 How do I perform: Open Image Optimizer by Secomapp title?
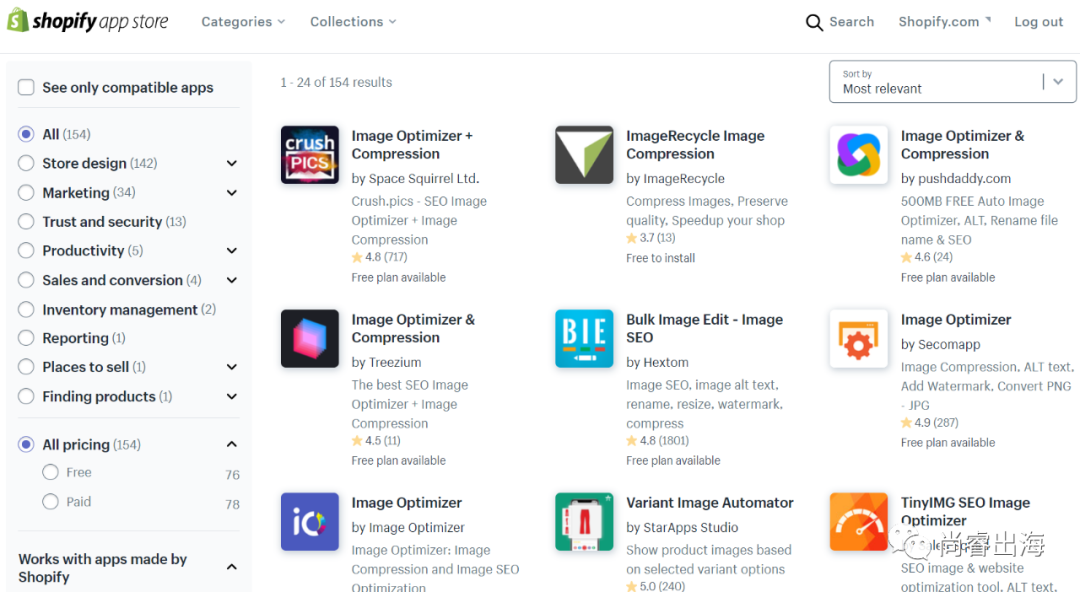click(956, 320)
